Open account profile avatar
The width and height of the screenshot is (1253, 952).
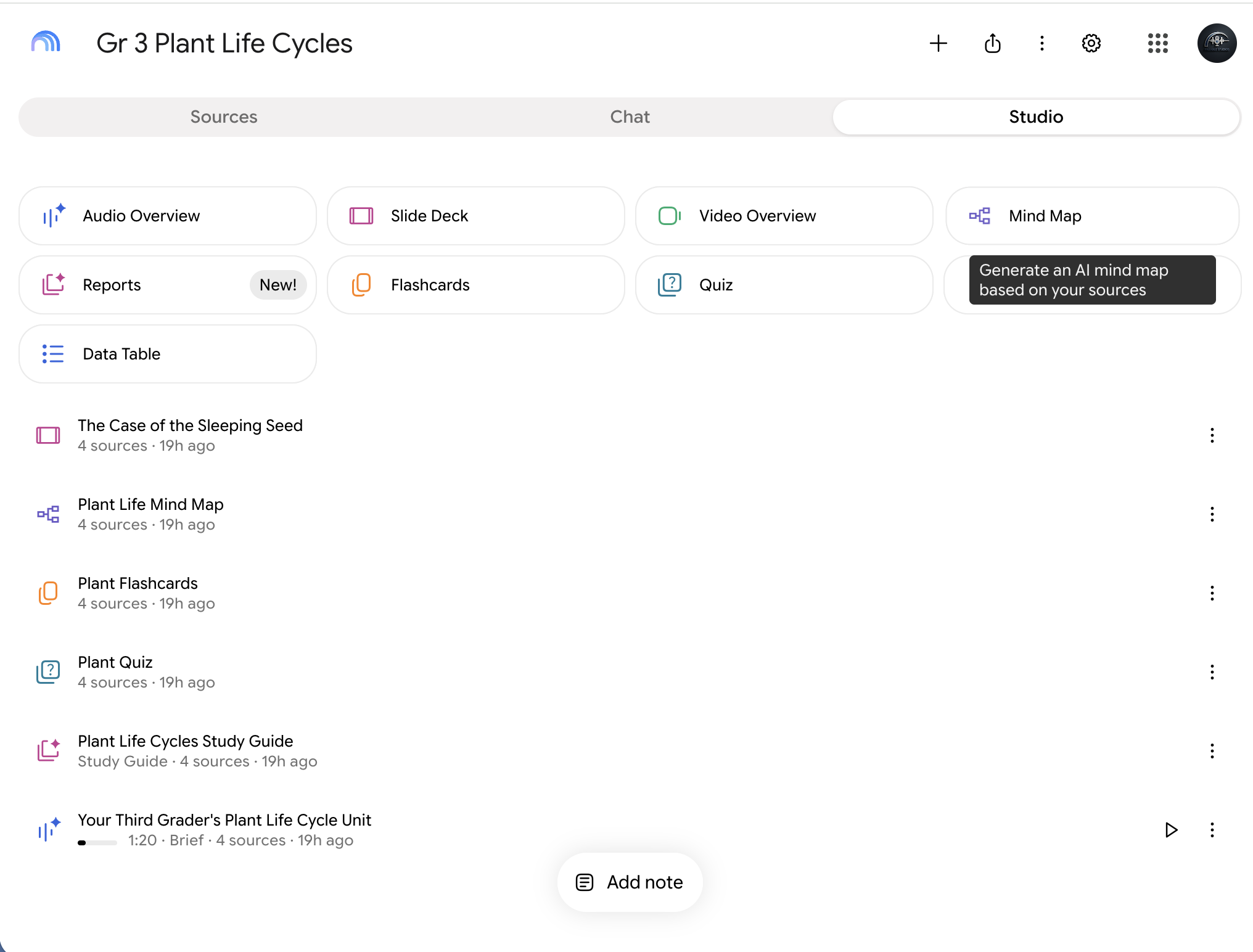[1217, 43]
